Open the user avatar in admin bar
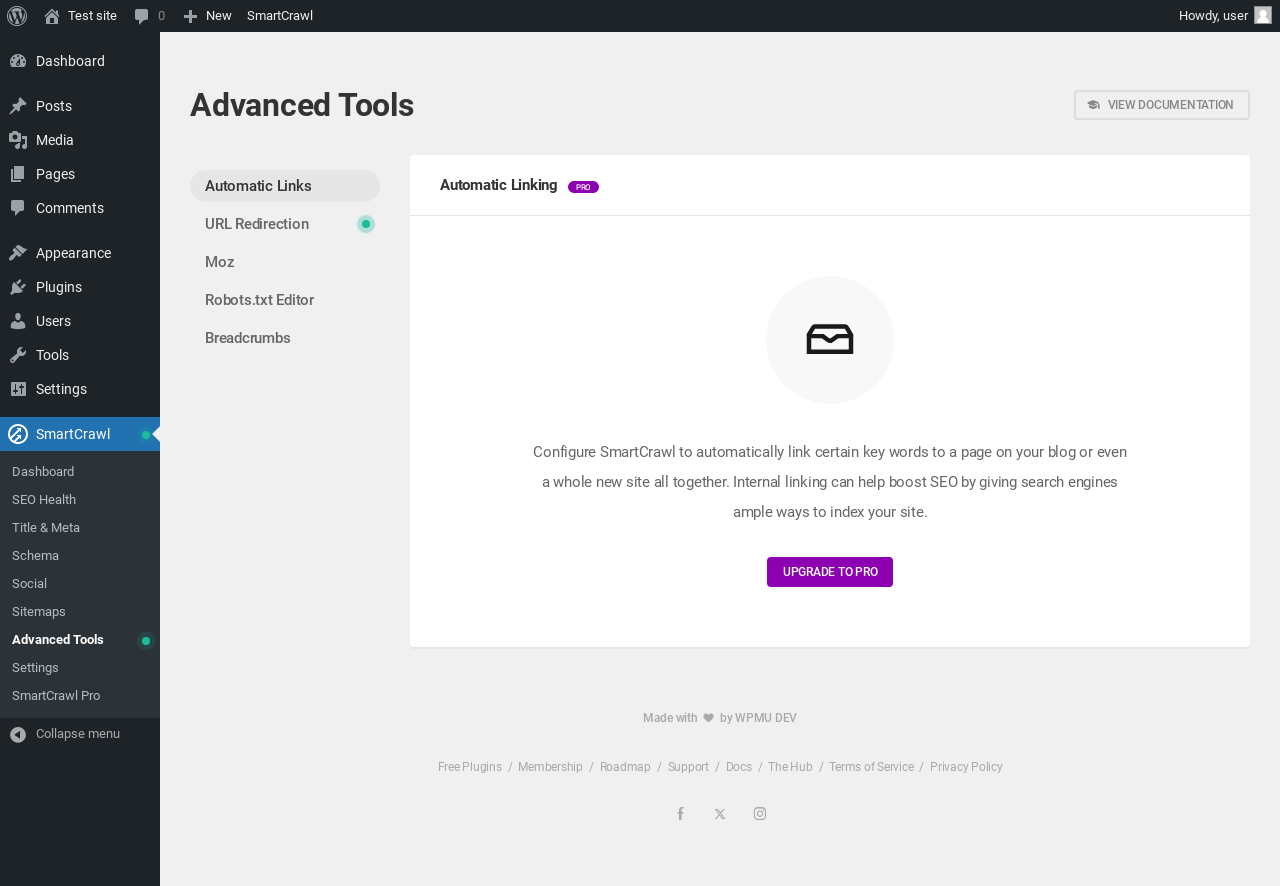Image resolution: width=1280 pixels, height=886 pixels. [x=1263, y=15]
